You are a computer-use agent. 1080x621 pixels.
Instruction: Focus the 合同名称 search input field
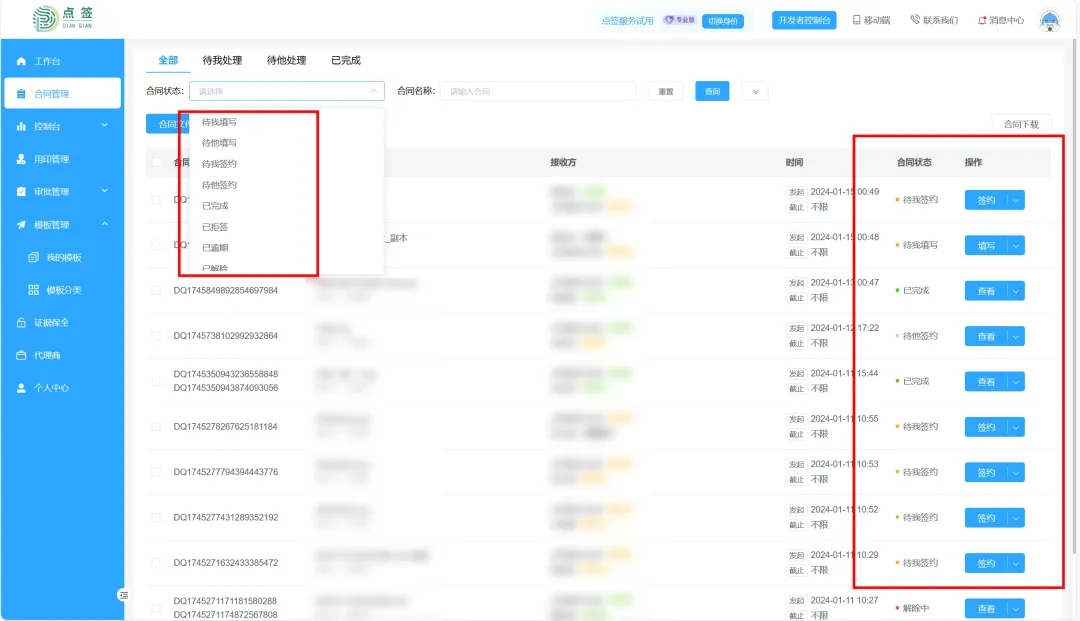click(538, 91)
